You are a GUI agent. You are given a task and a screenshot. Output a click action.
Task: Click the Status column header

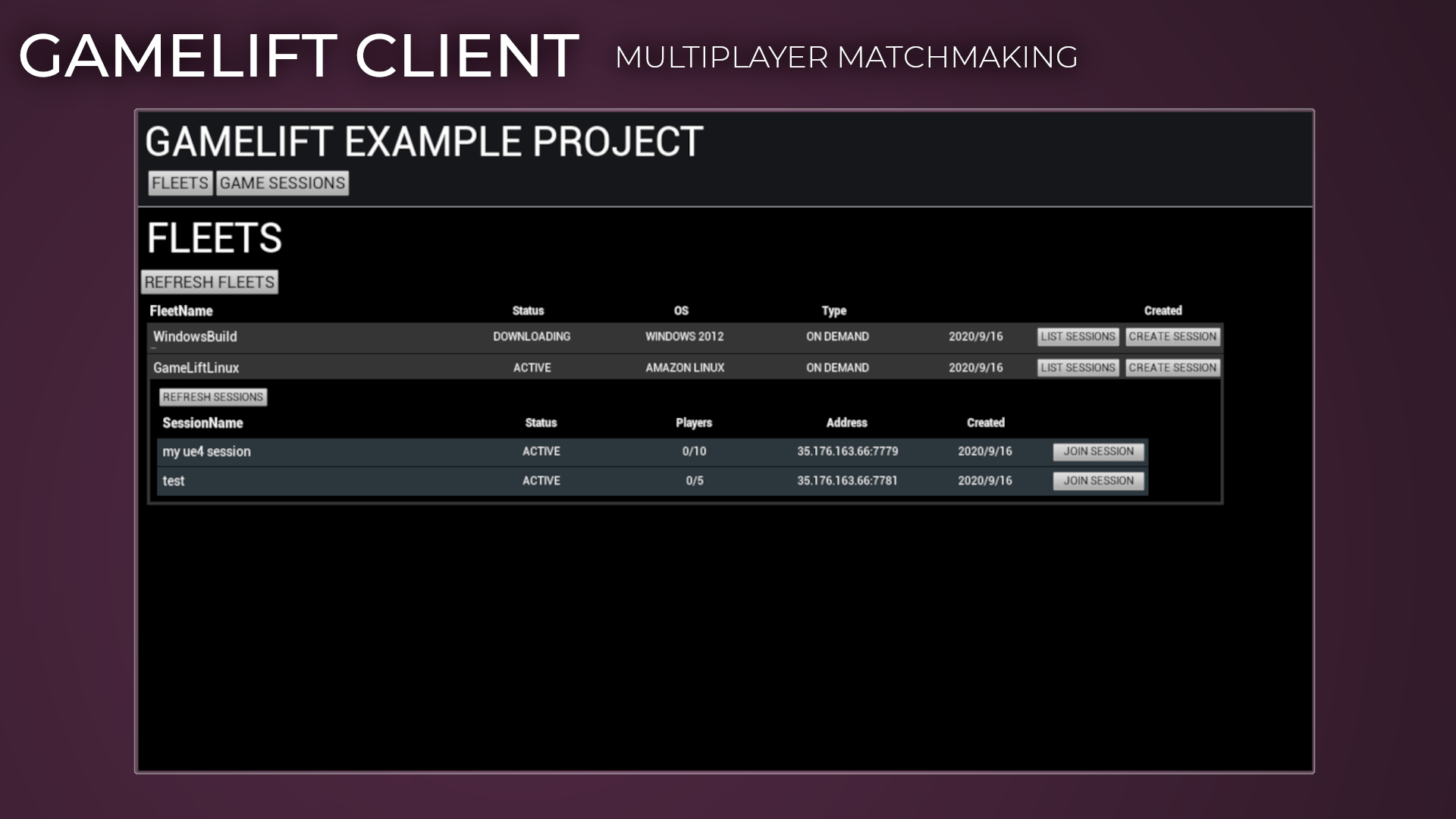point(527,310)
